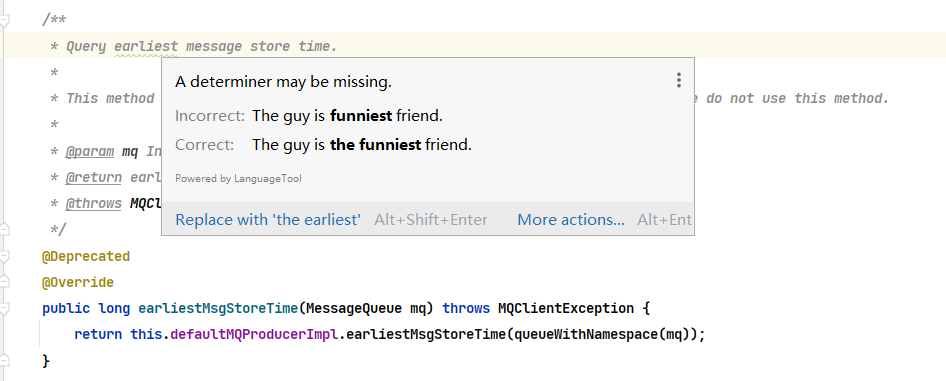Click the @Override annotation

pyautogui.click(x=78, y=282)
